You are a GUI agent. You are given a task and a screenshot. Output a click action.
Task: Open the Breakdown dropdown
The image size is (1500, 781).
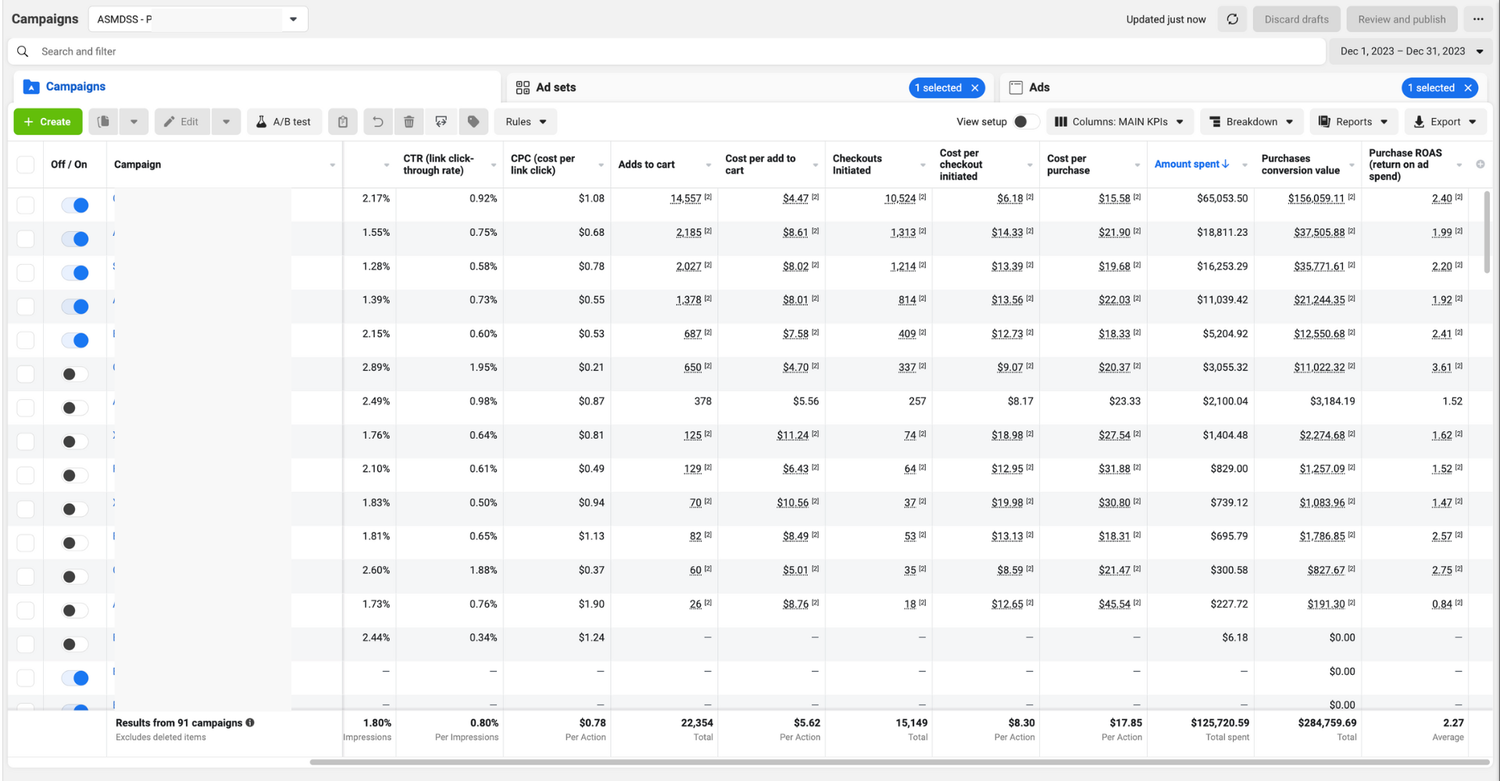point(1251,122)
